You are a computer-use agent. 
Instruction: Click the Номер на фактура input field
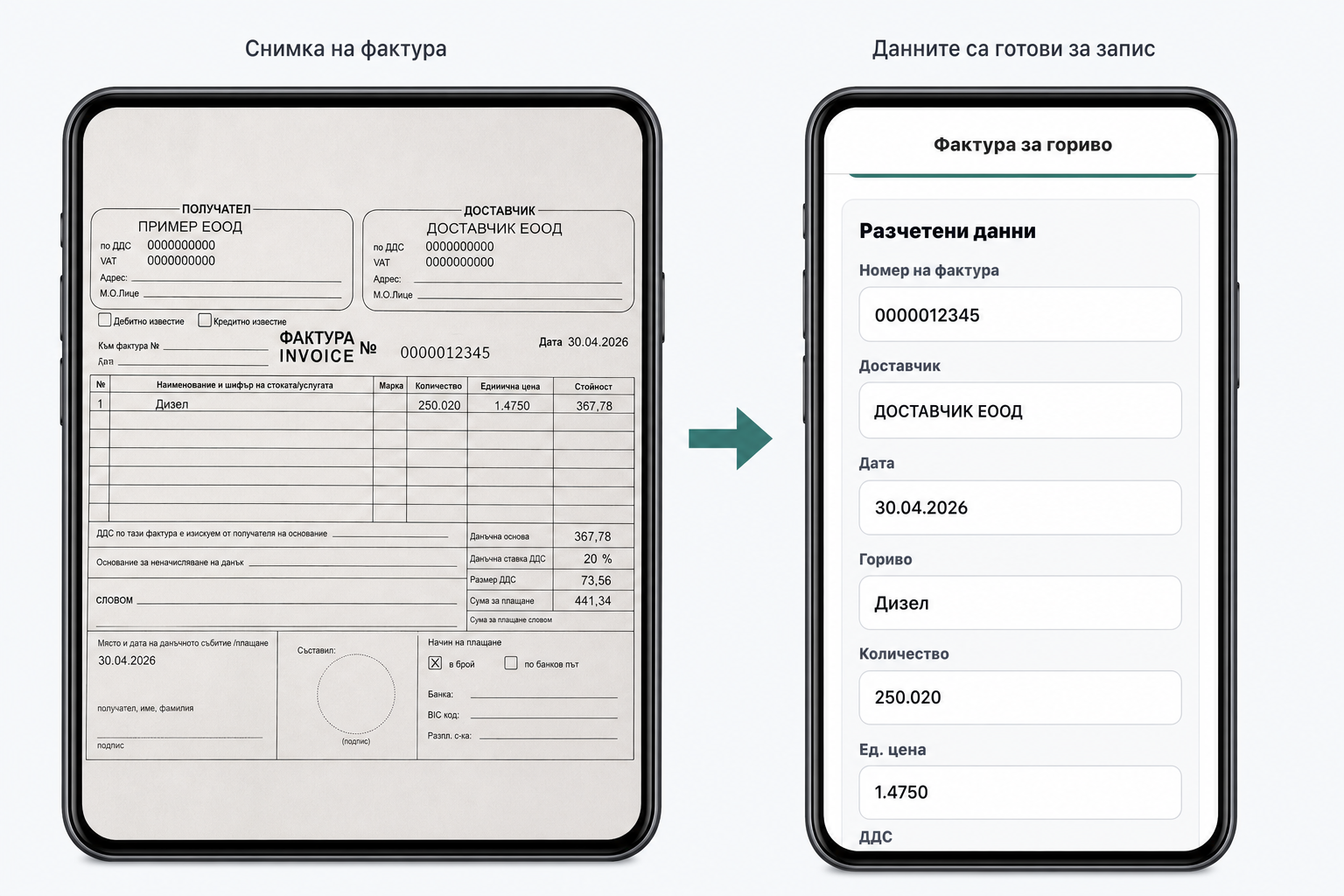1020,315
